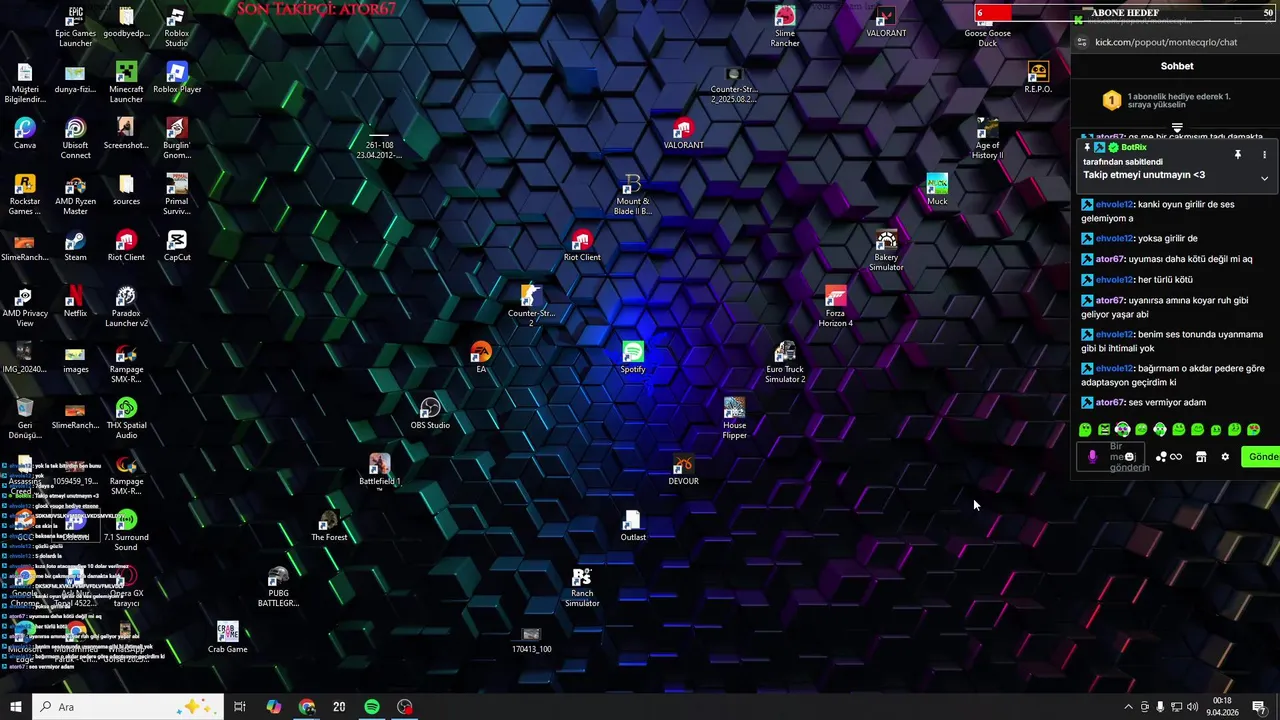The image size is (1280, 720).
Task: Open Task View from the taskbar
Action: pyautogui.click(x=240, y=707)
